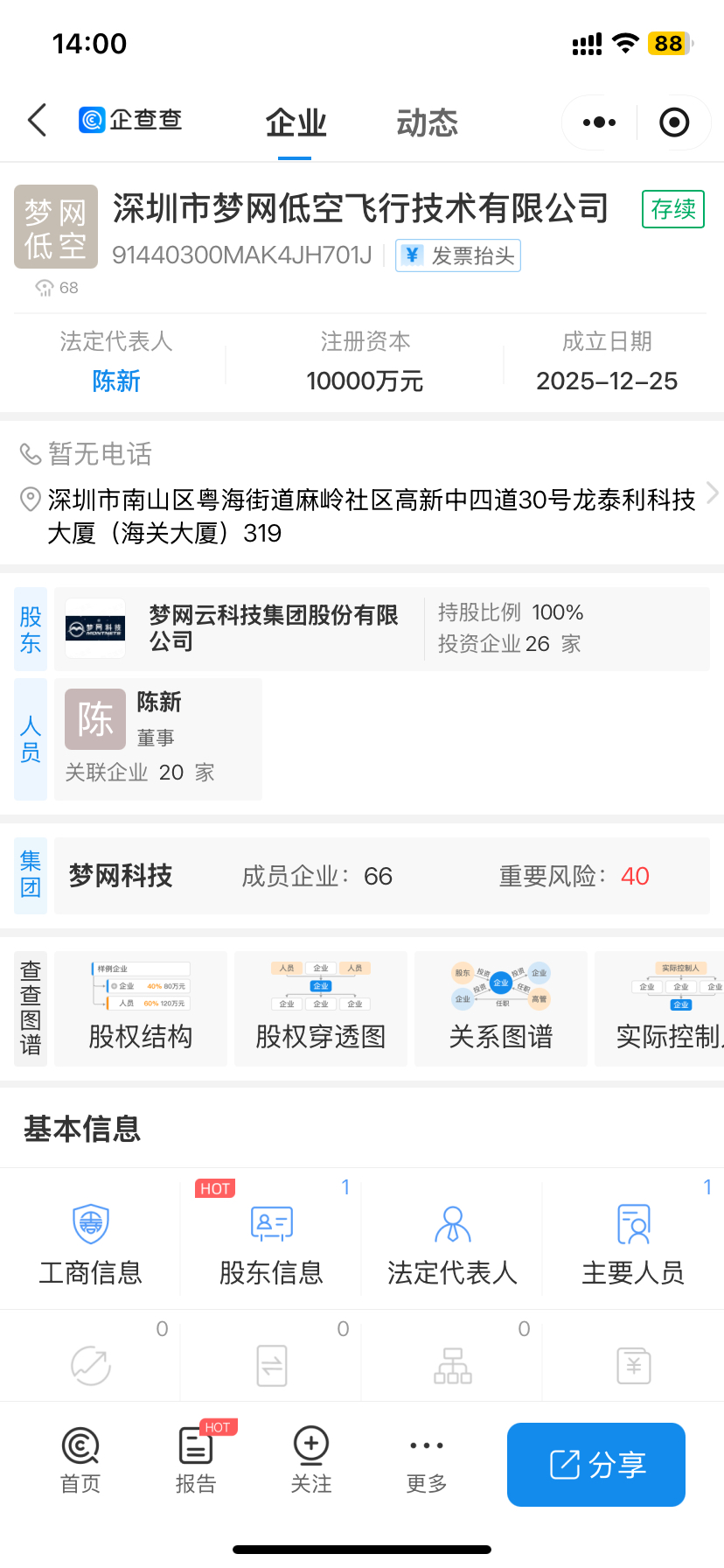
Task: Open 工商信息 shield icon
Action: 91,1223
